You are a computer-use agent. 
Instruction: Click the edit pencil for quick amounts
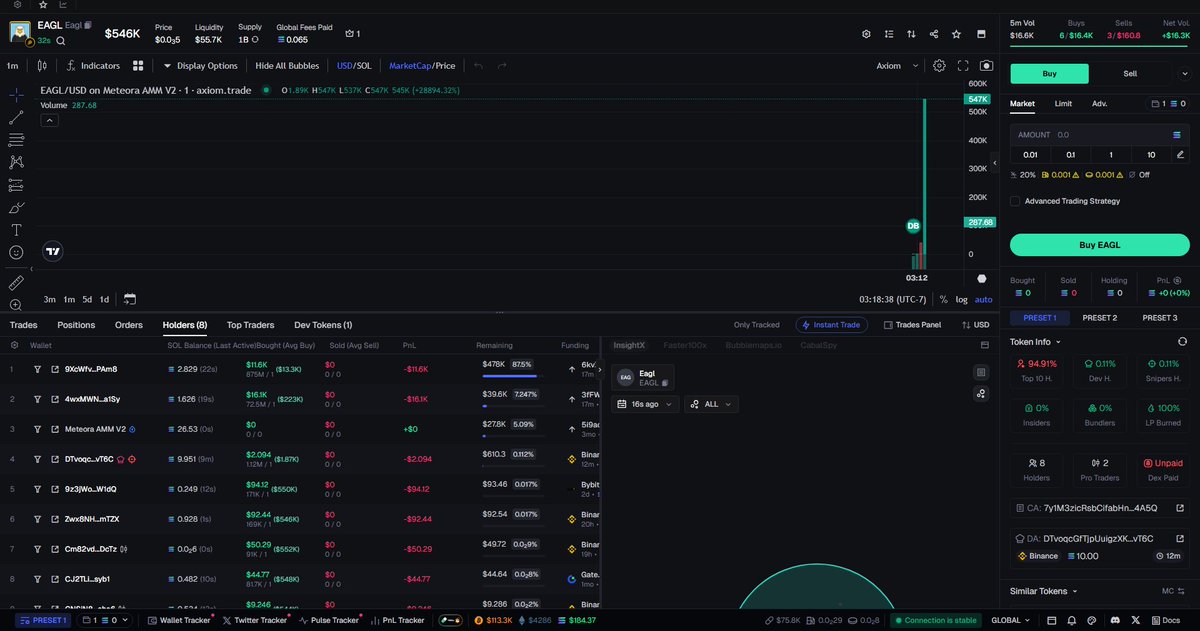click(x=1180, y=154)
